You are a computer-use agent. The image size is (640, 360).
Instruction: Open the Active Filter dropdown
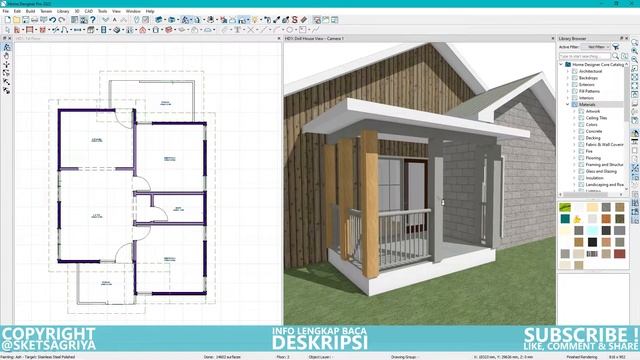(596, 47)
